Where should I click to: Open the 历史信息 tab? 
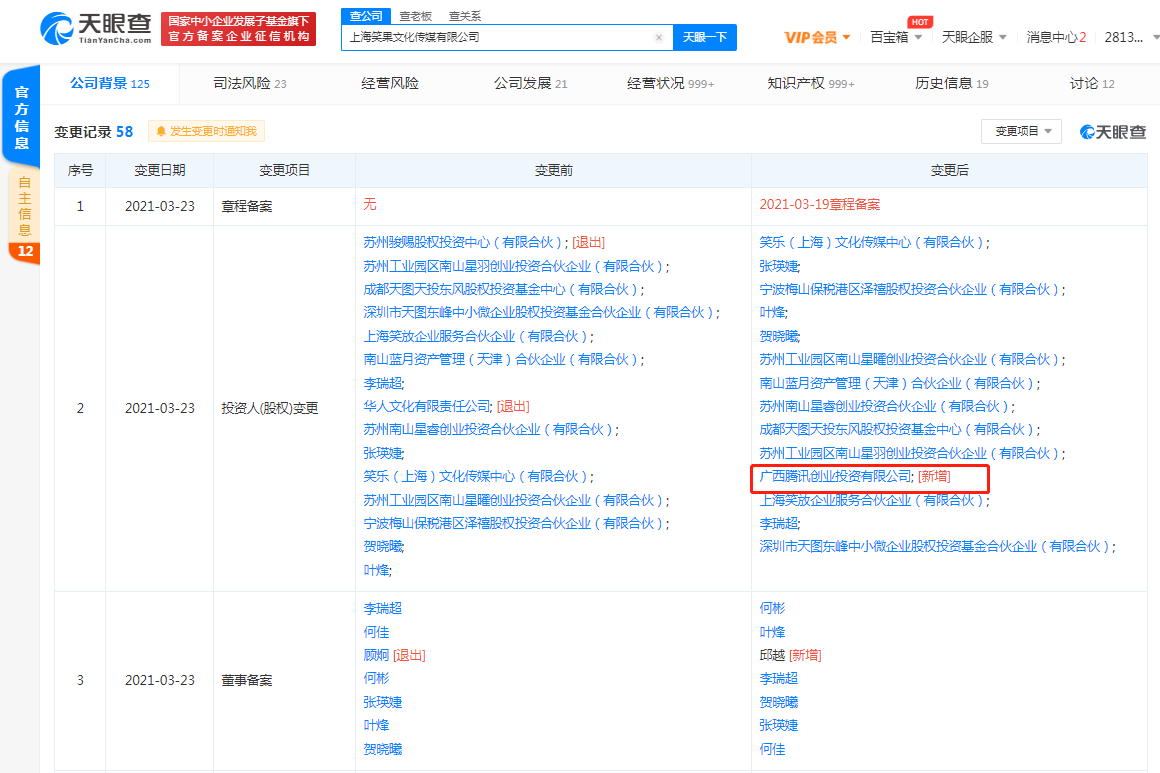(951, 84)
